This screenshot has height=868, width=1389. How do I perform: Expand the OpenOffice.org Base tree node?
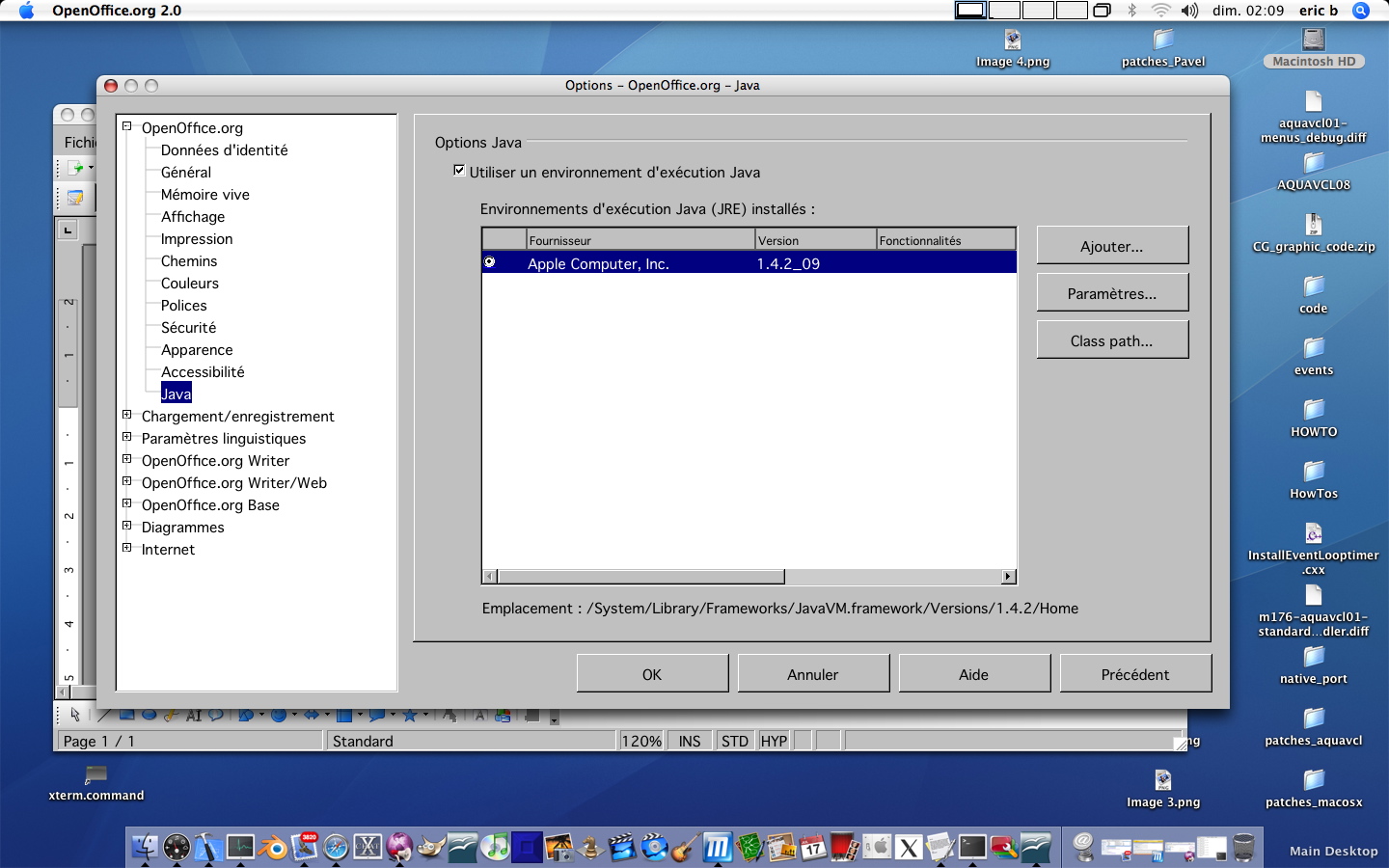(x=126, y=503)
